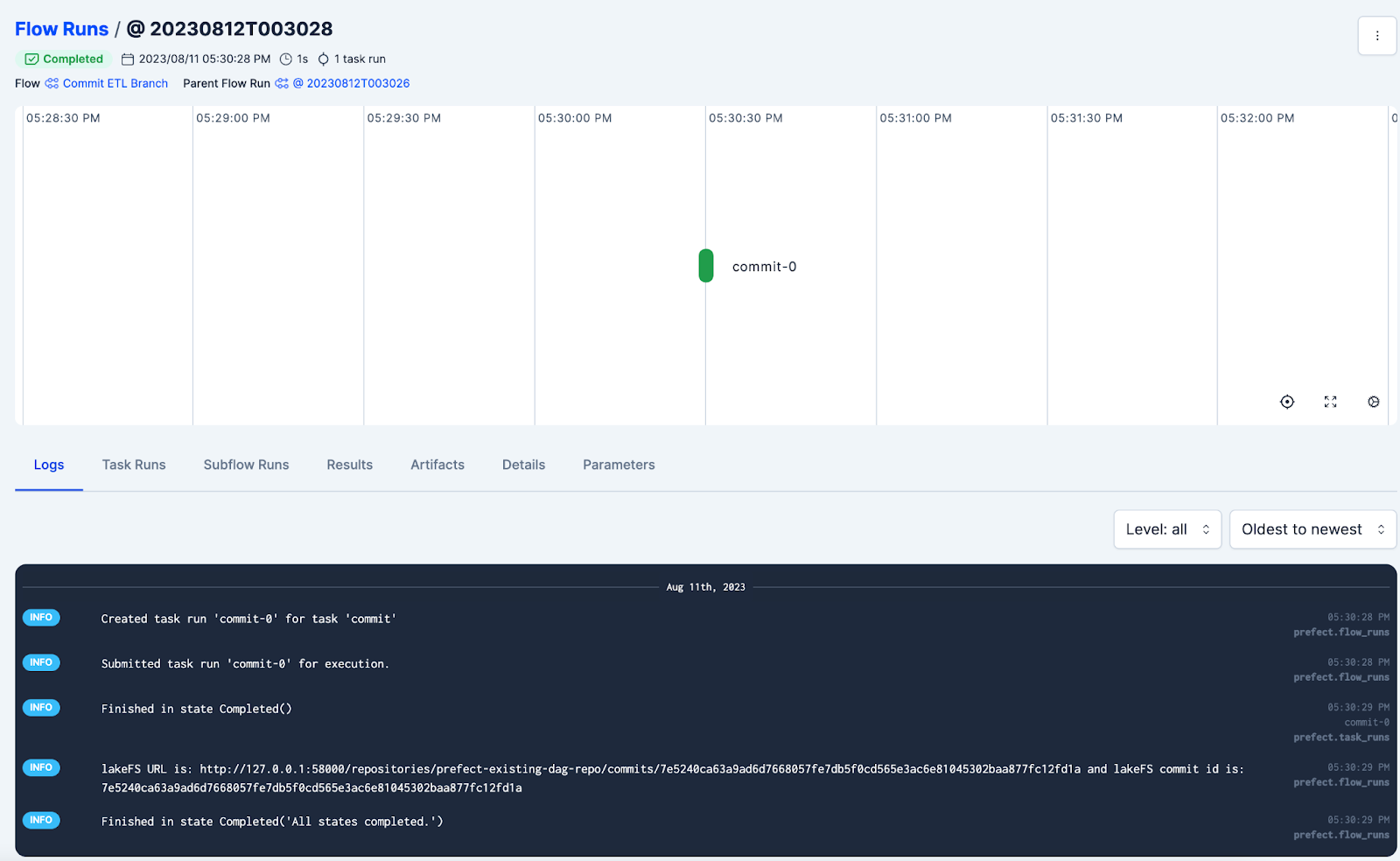Show the Parameters tab
Viewport: 1400px width, 861px height.
tap(619, 465)
